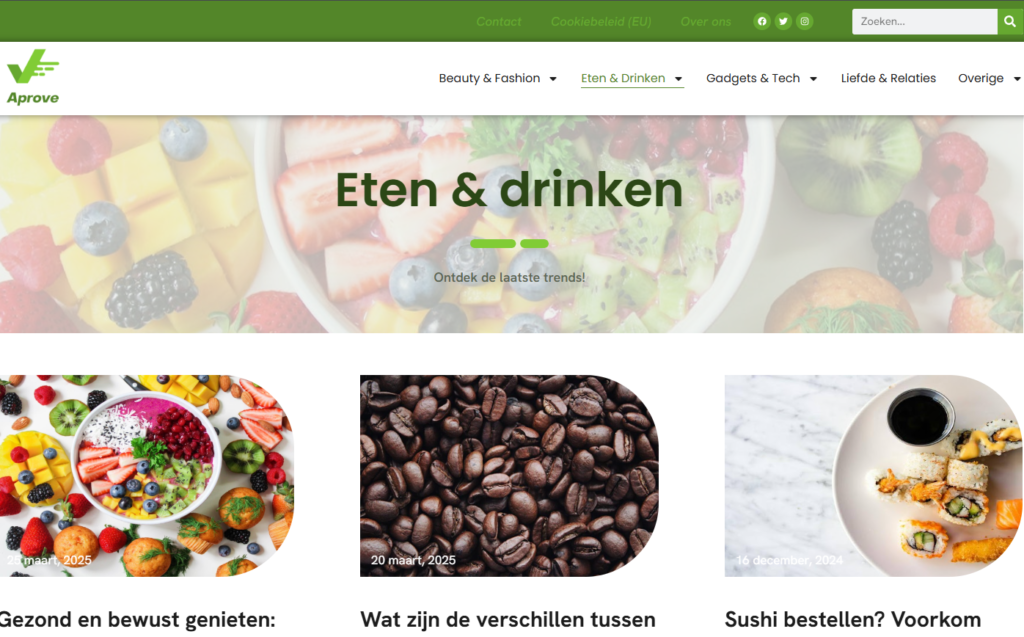
Task: Visit the Over ons link
Action: [x=706, y=22]
